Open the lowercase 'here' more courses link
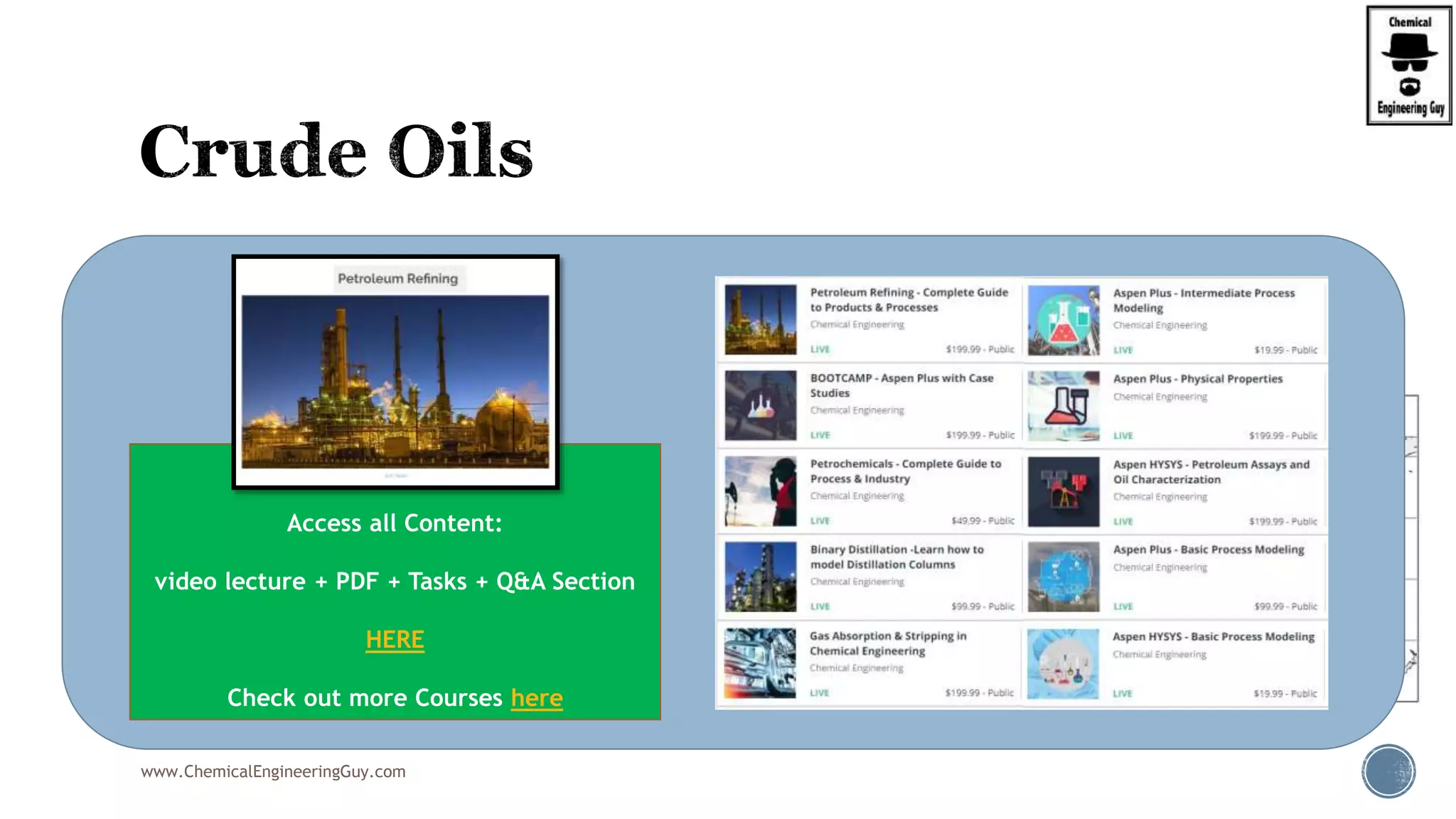Viewport: 1456px width, 819px height. click(x=537, y=698)
